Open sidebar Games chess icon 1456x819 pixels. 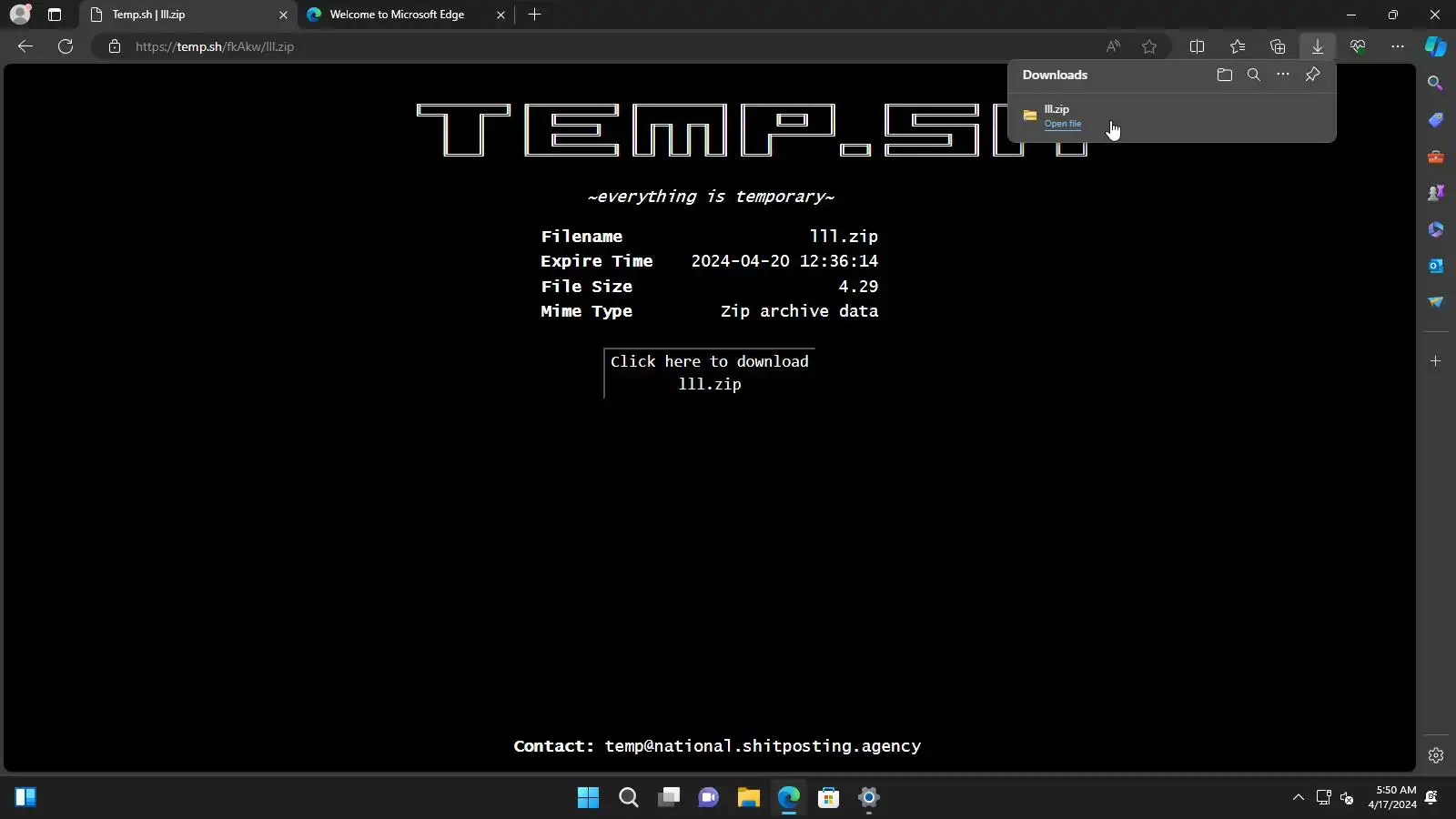click(1436, 193)
